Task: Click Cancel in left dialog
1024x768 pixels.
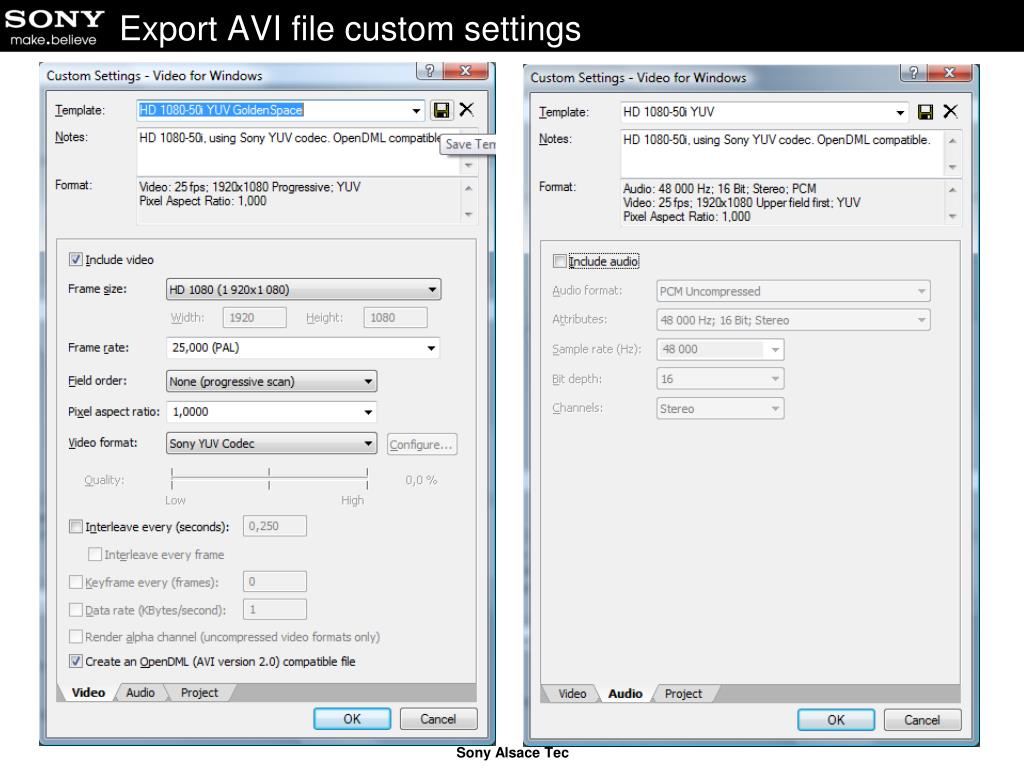Action: (x=438, y=718)
